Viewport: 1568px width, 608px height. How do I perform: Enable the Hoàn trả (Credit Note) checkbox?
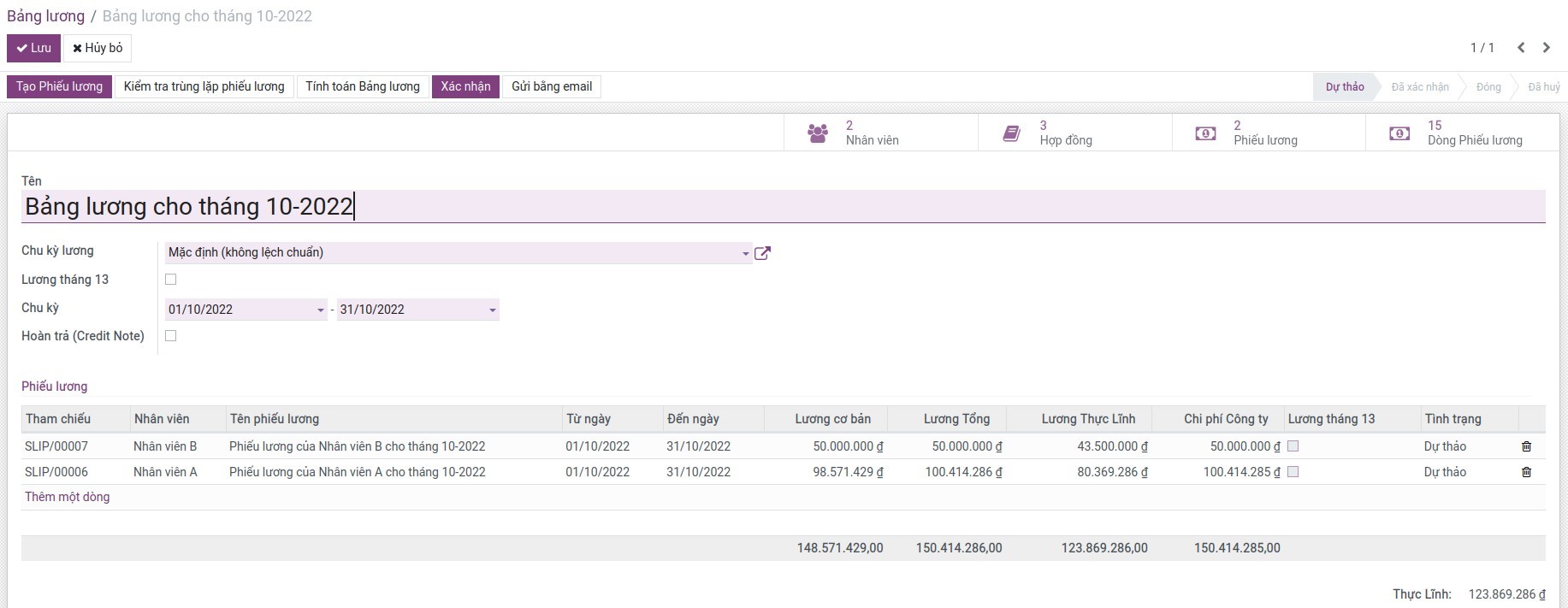click(171, 336)
